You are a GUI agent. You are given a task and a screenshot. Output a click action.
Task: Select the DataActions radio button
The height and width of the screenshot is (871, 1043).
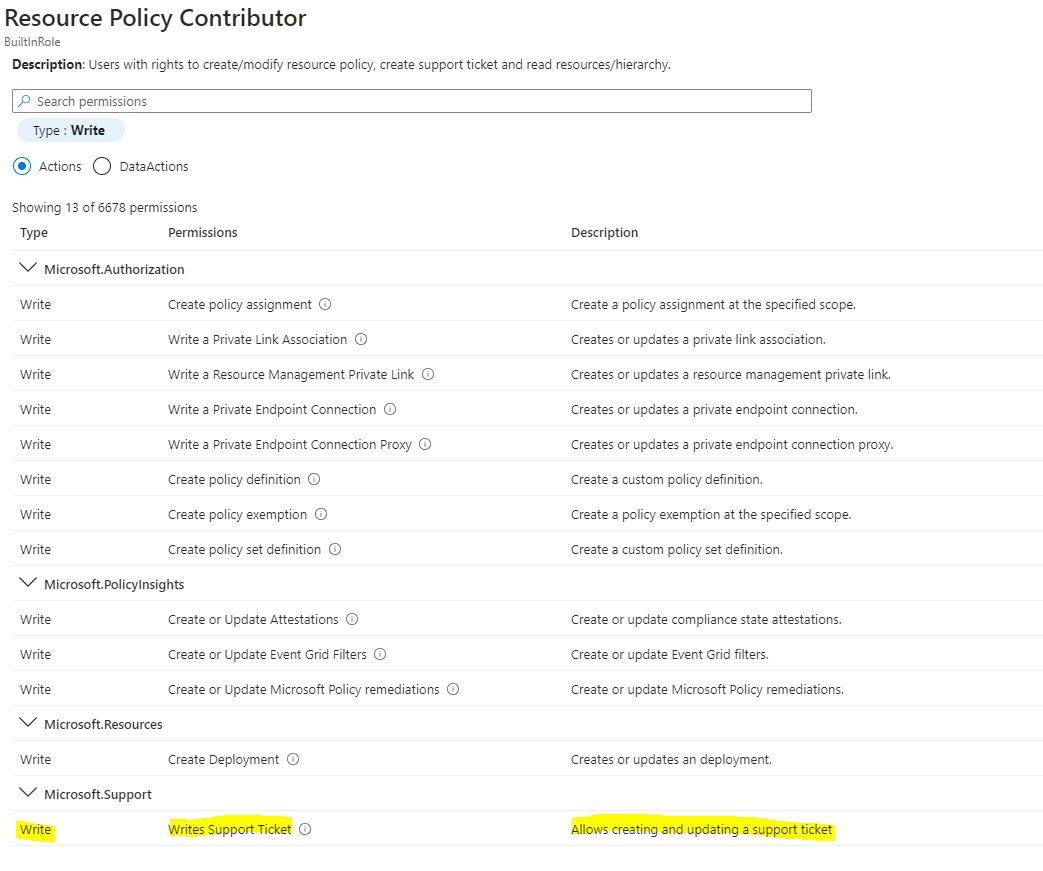(102, 166)
